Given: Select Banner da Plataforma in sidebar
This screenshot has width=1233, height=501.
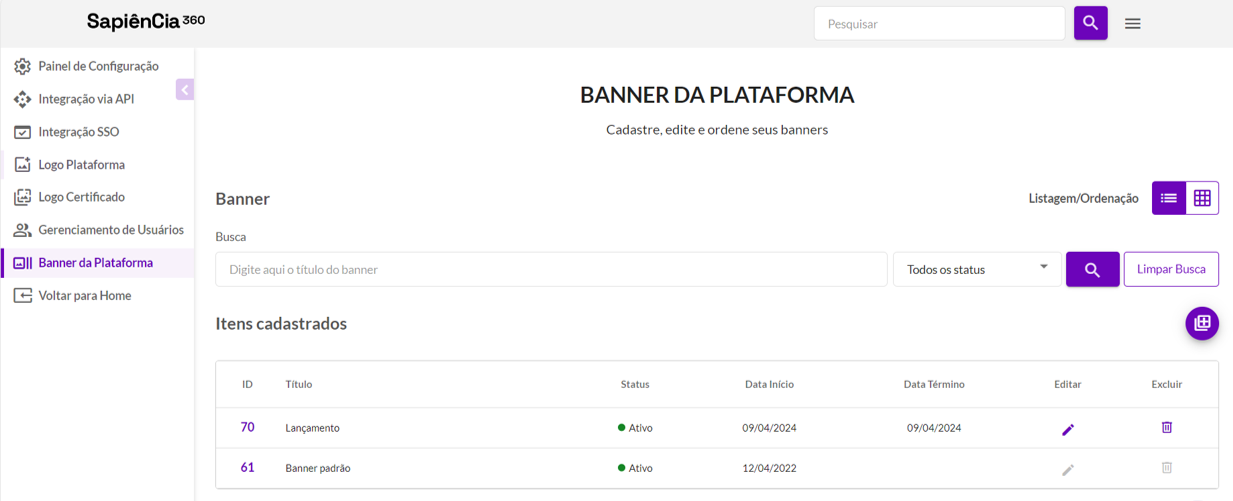Looking at the screenshot, I should (97, 263).
